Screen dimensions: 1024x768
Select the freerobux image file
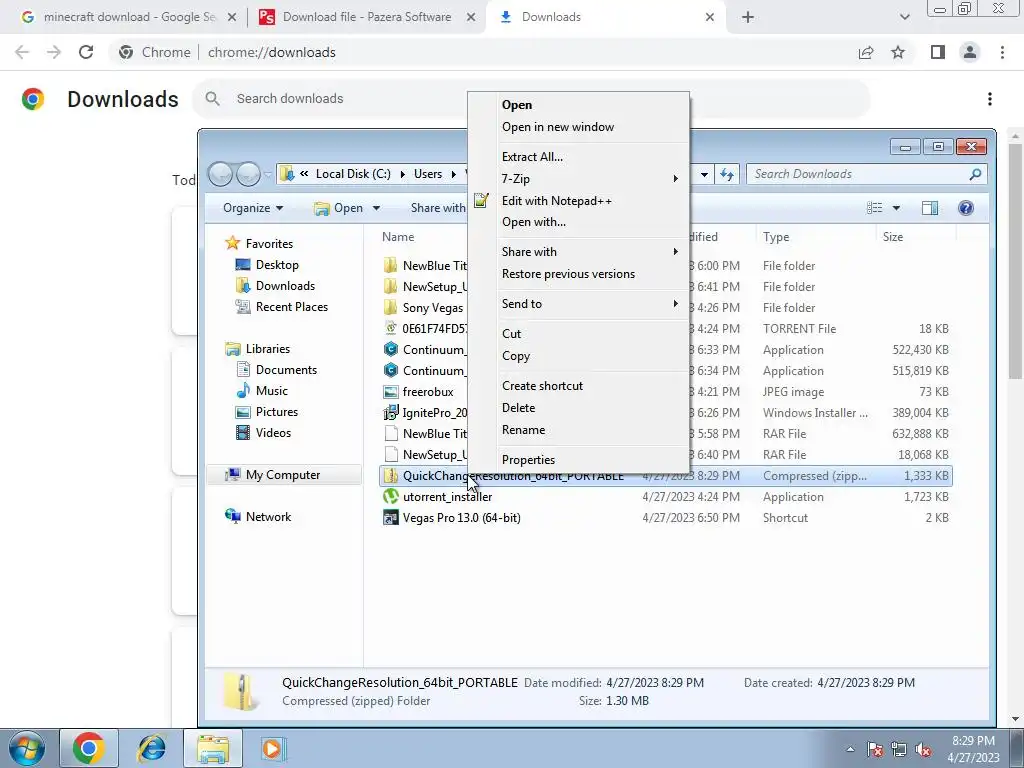click(428, 392)
